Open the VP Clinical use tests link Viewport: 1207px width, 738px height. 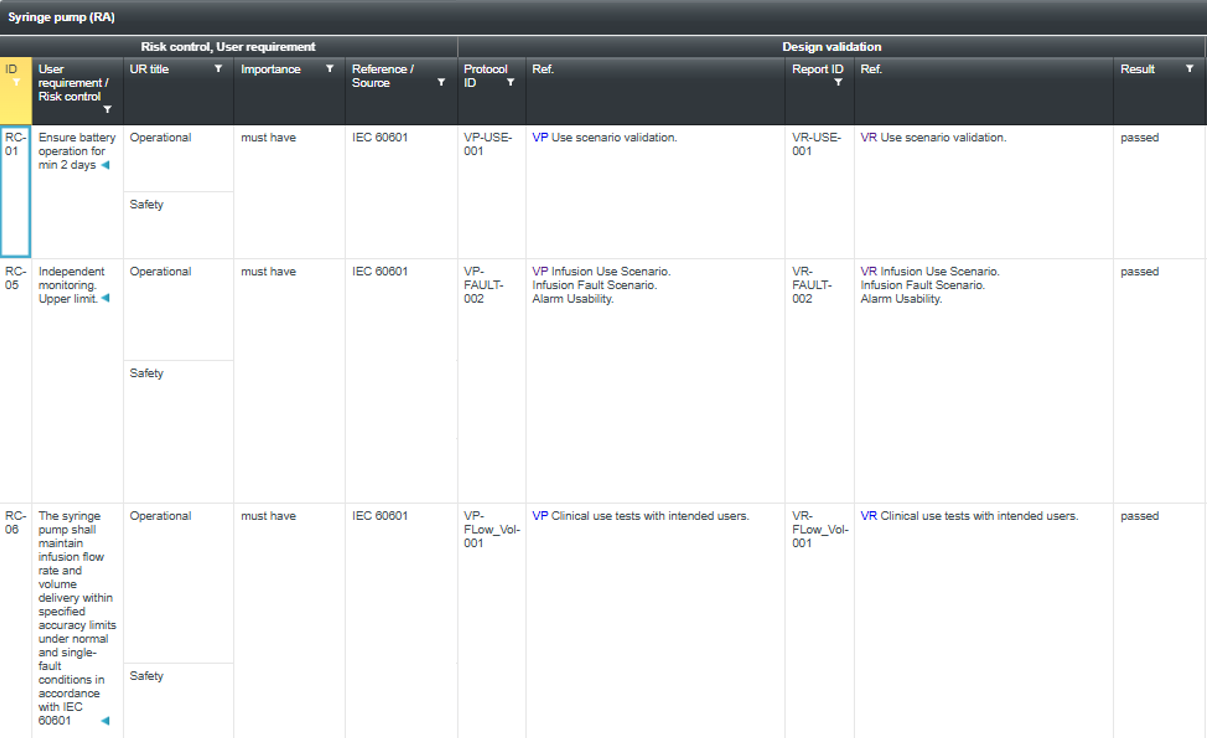coord(540,517)
